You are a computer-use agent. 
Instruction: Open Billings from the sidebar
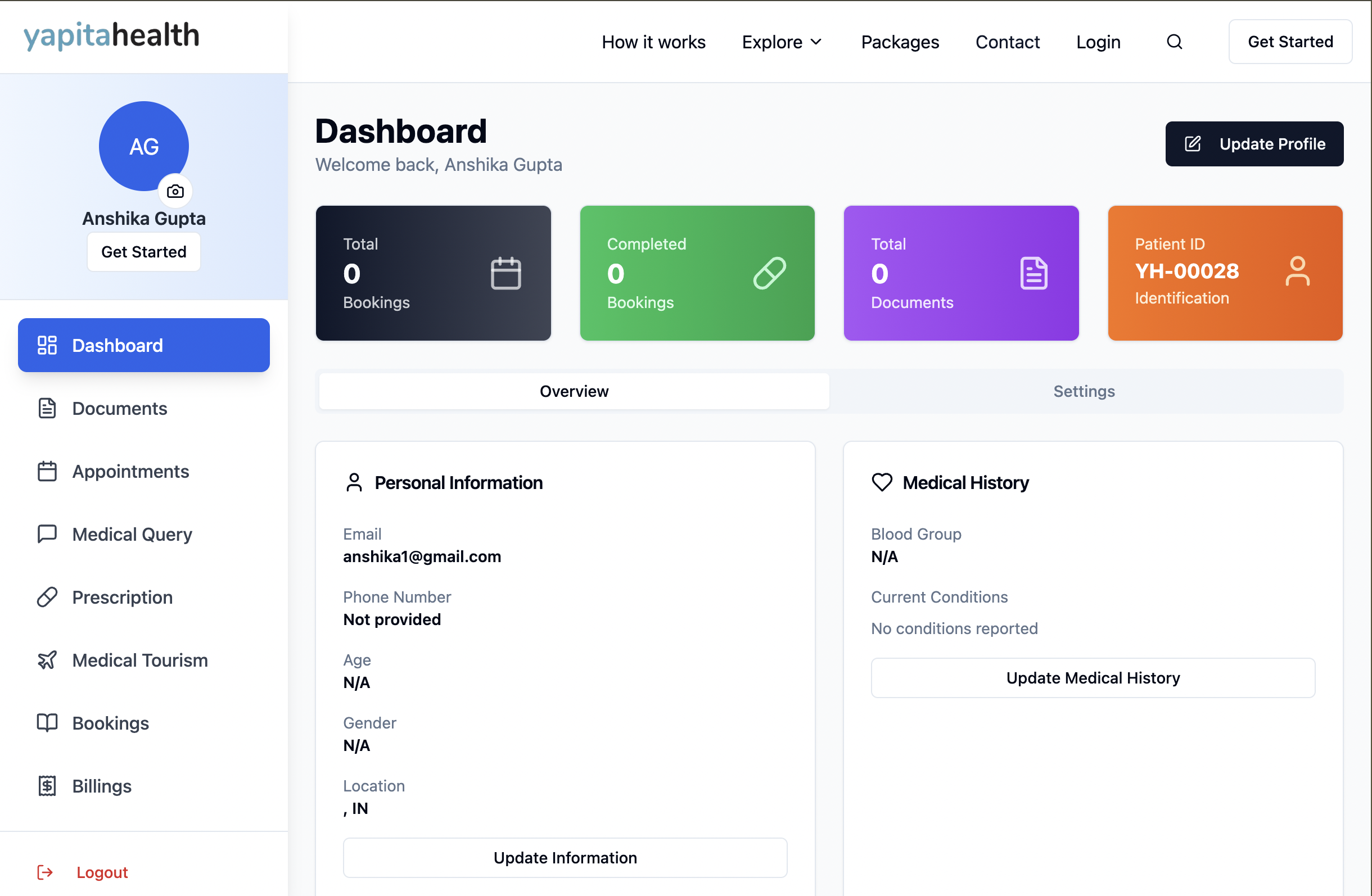click(143, 785)
